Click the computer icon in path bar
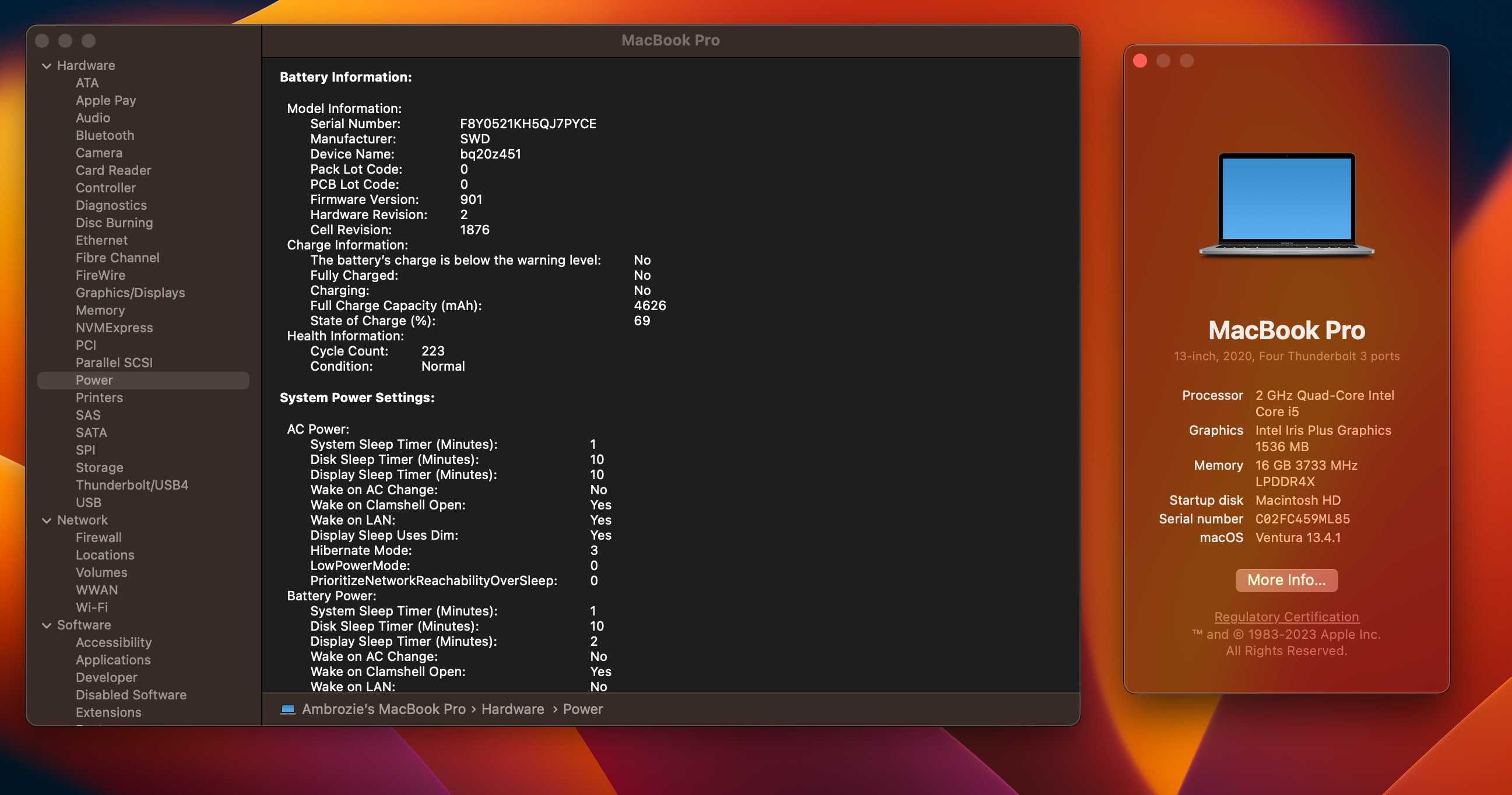The height and width of the screenshot is (795, 1512). pos(287,709)
